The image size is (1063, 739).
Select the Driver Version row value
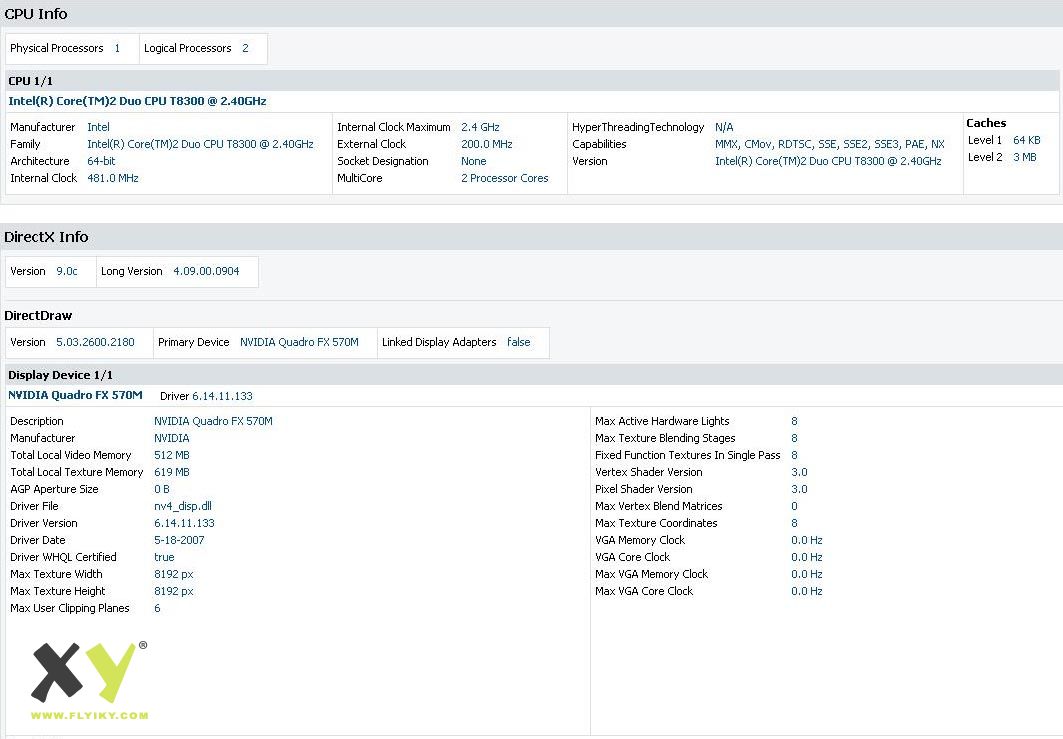tap(184, 523)
